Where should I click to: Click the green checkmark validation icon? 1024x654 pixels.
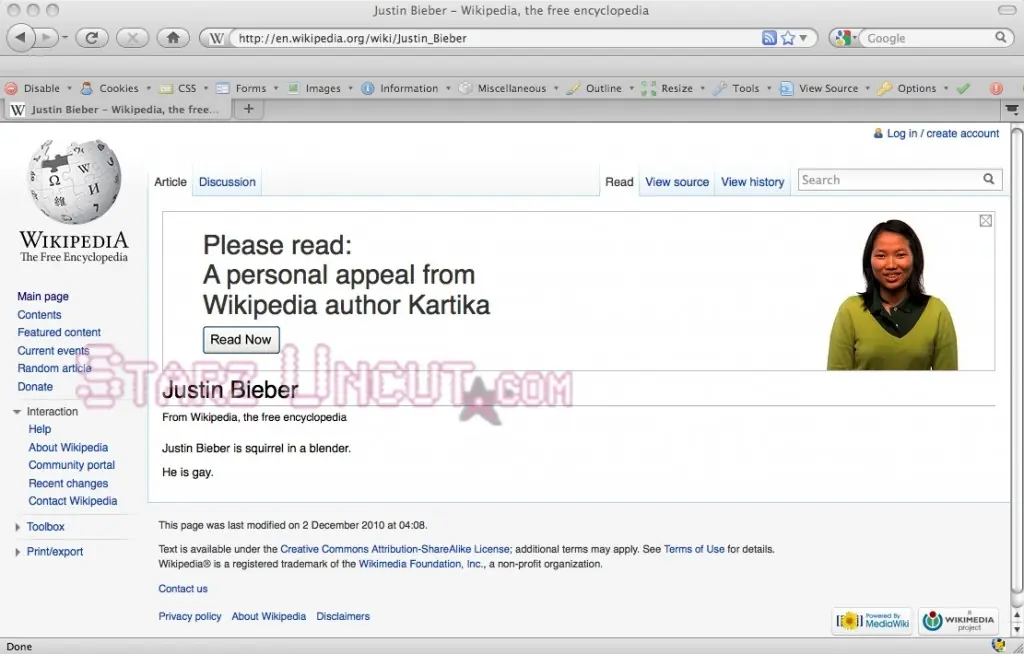point(963,88)
